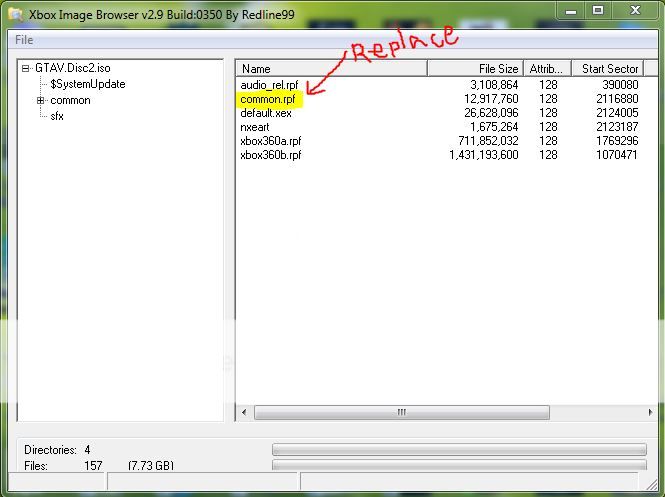Select the xbox360b.rpf file

pos(270,156)
